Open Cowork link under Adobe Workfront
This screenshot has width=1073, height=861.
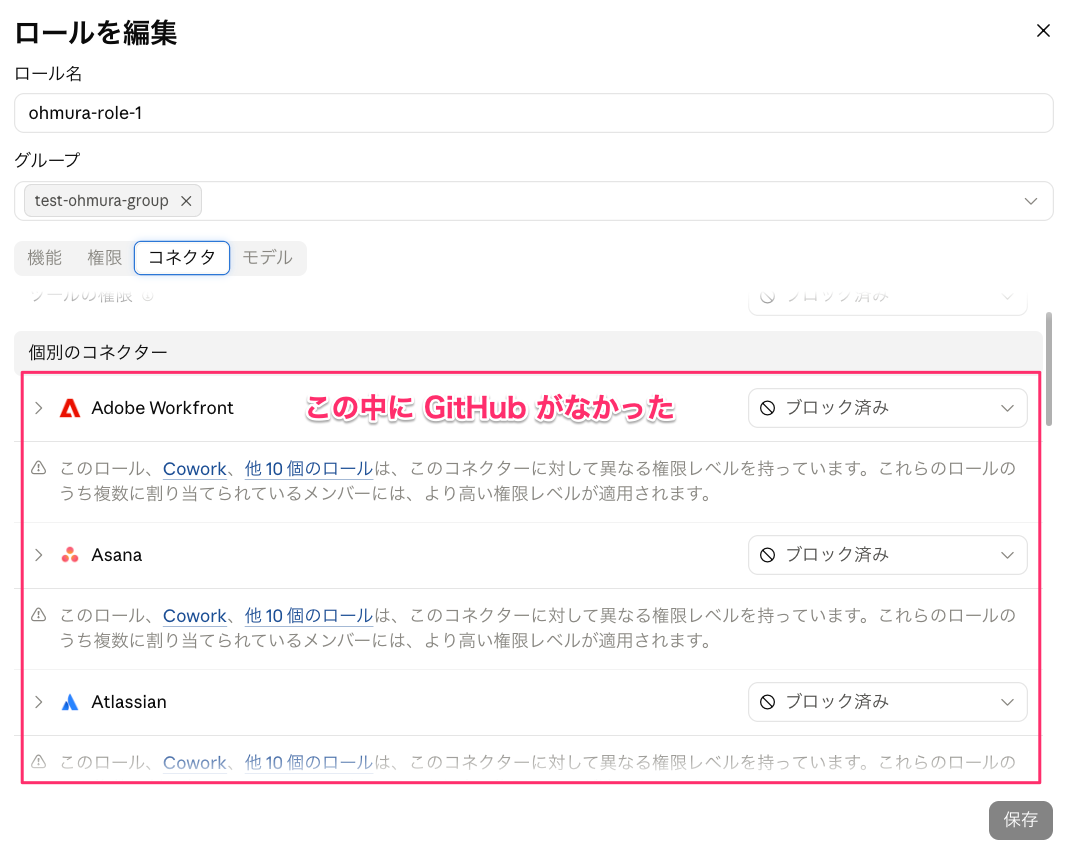pyautogui.click(x=194, y=469)
